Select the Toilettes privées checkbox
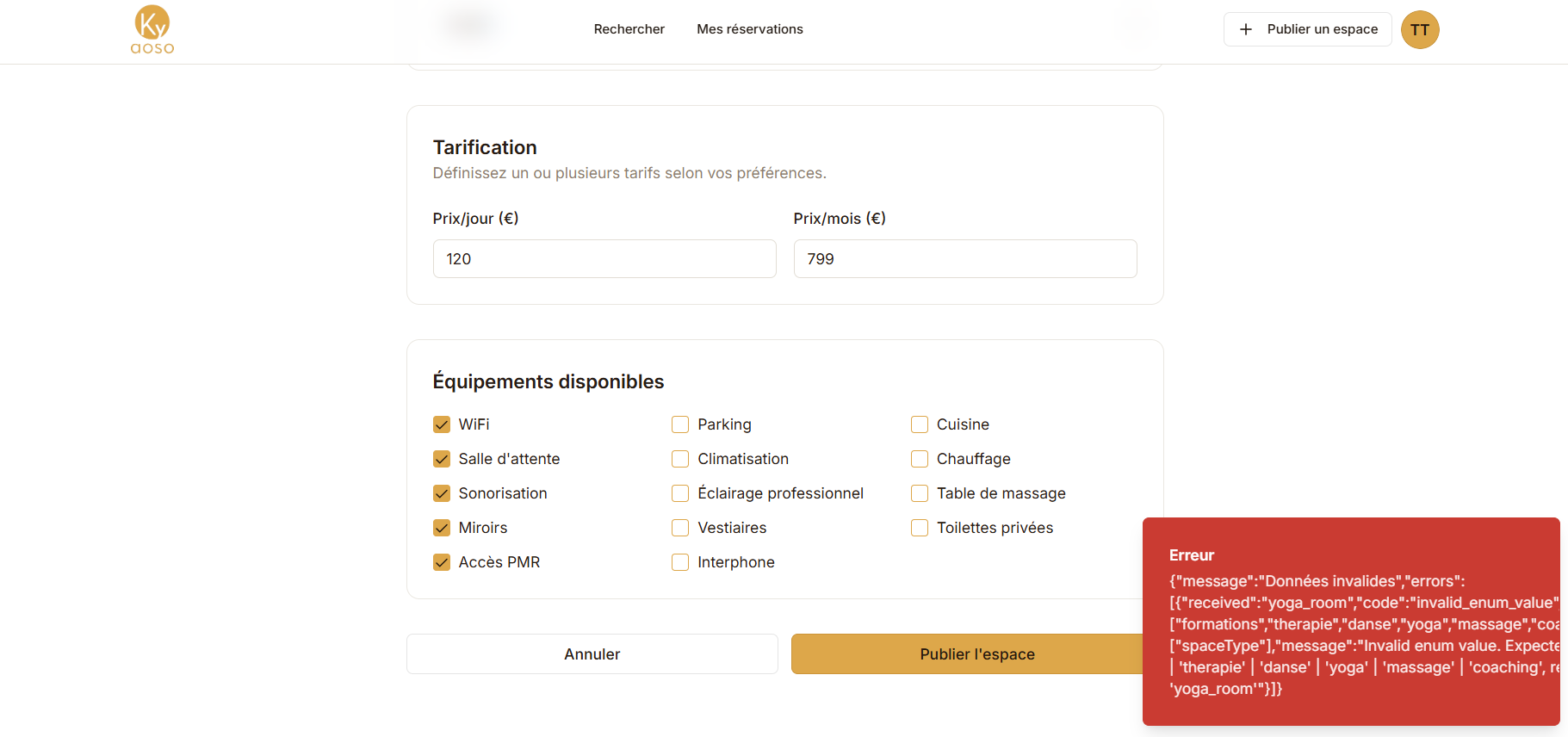Screen dimensions: 1568x737 [x=920, y=528]
